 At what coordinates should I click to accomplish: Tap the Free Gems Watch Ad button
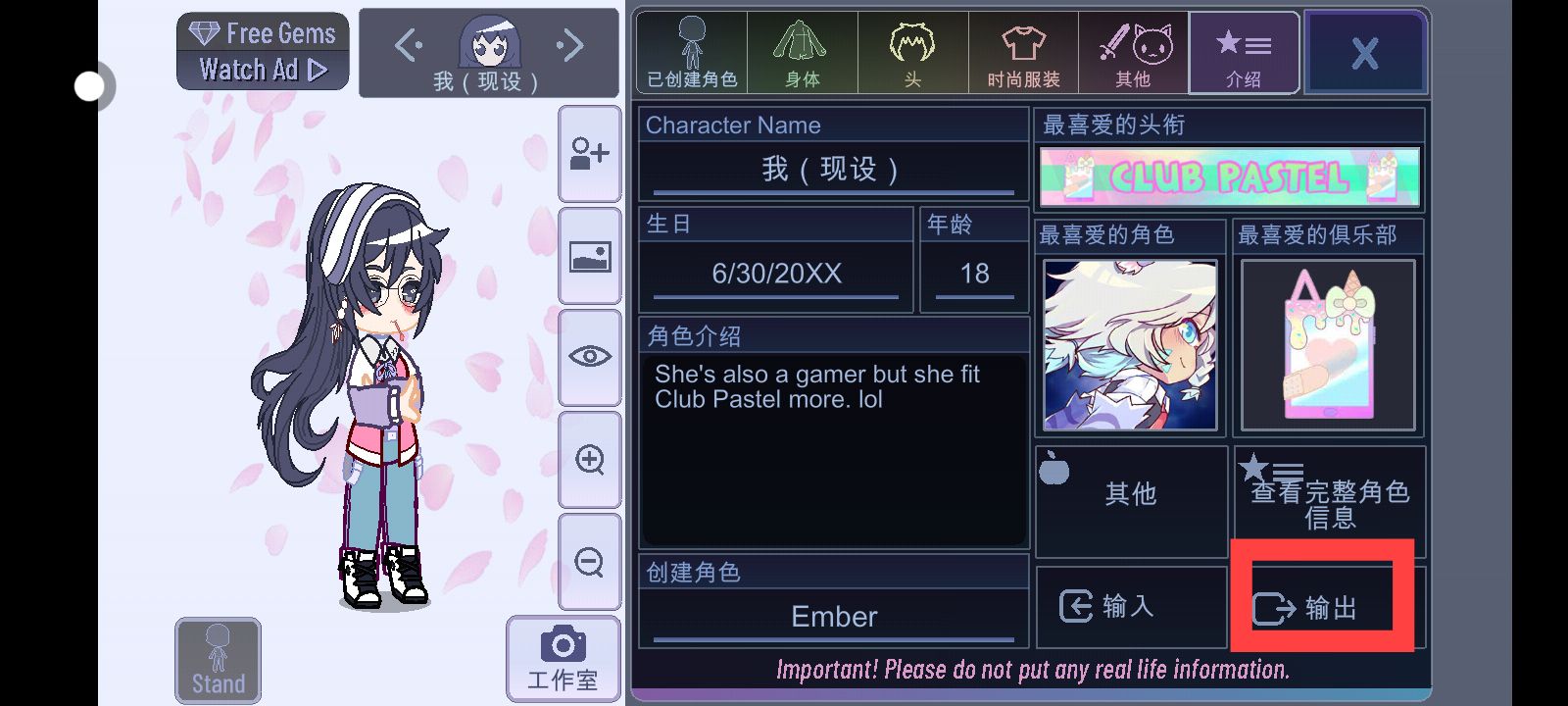pyautogui.click(x=263, y=51)
